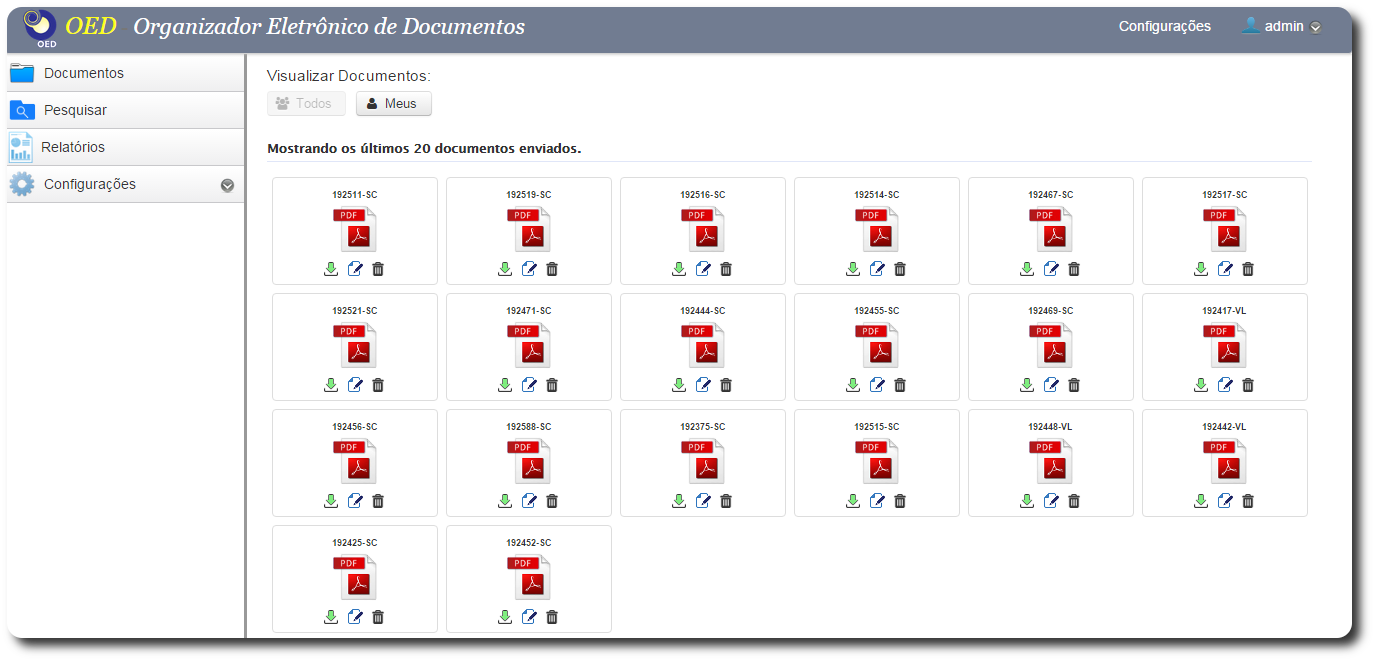Download document 192519-SC
Viewport: 1375px width, 661px height.
(505, 269)
